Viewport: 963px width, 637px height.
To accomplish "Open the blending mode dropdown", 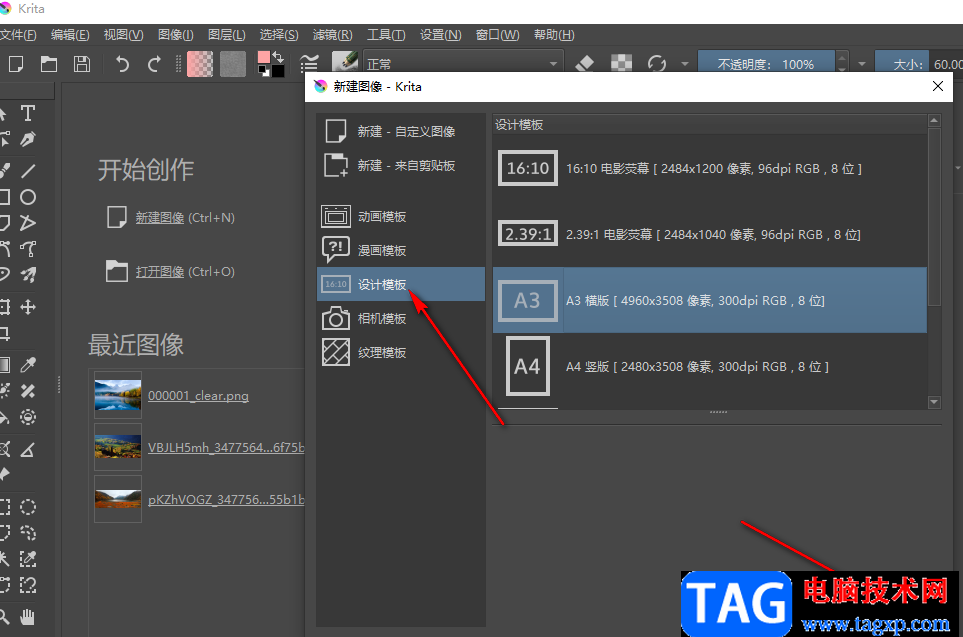I will point(462,64).
